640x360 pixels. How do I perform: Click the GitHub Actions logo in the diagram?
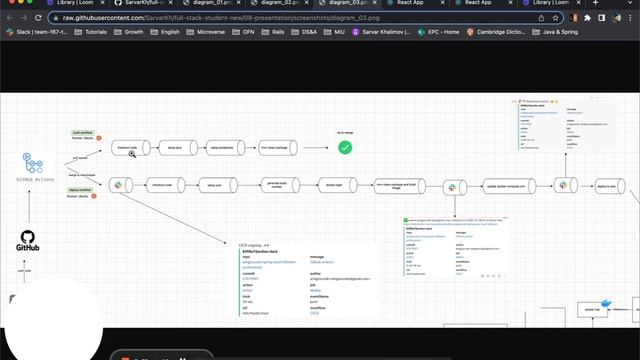click(33, 163)
